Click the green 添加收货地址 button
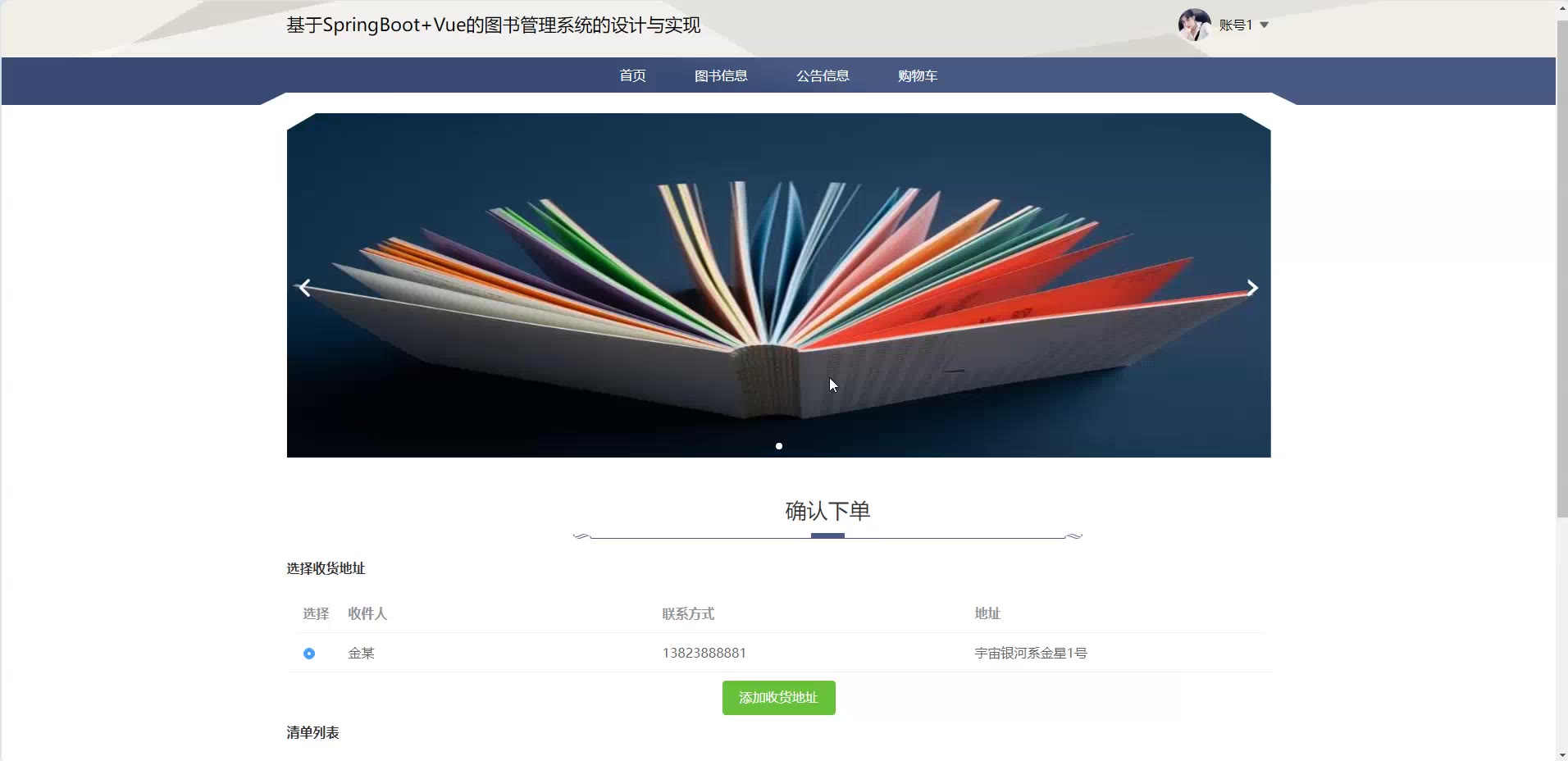This screenshot has width=1568, height=761. pyautogui.click(x=779, y=698)
